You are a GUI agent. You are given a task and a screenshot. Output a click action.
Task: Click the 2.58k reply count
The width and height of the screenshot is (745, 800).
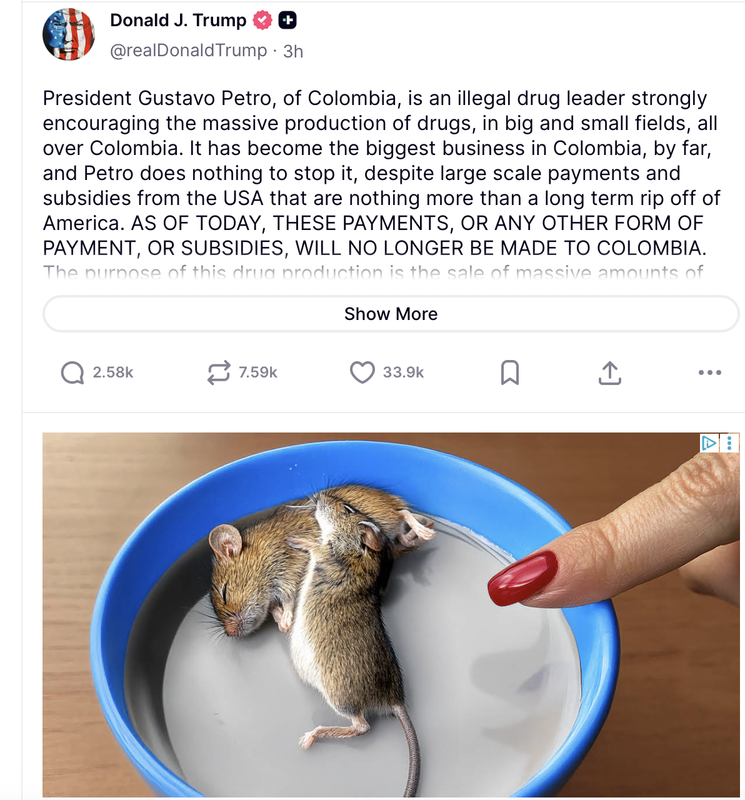[113, 372]
